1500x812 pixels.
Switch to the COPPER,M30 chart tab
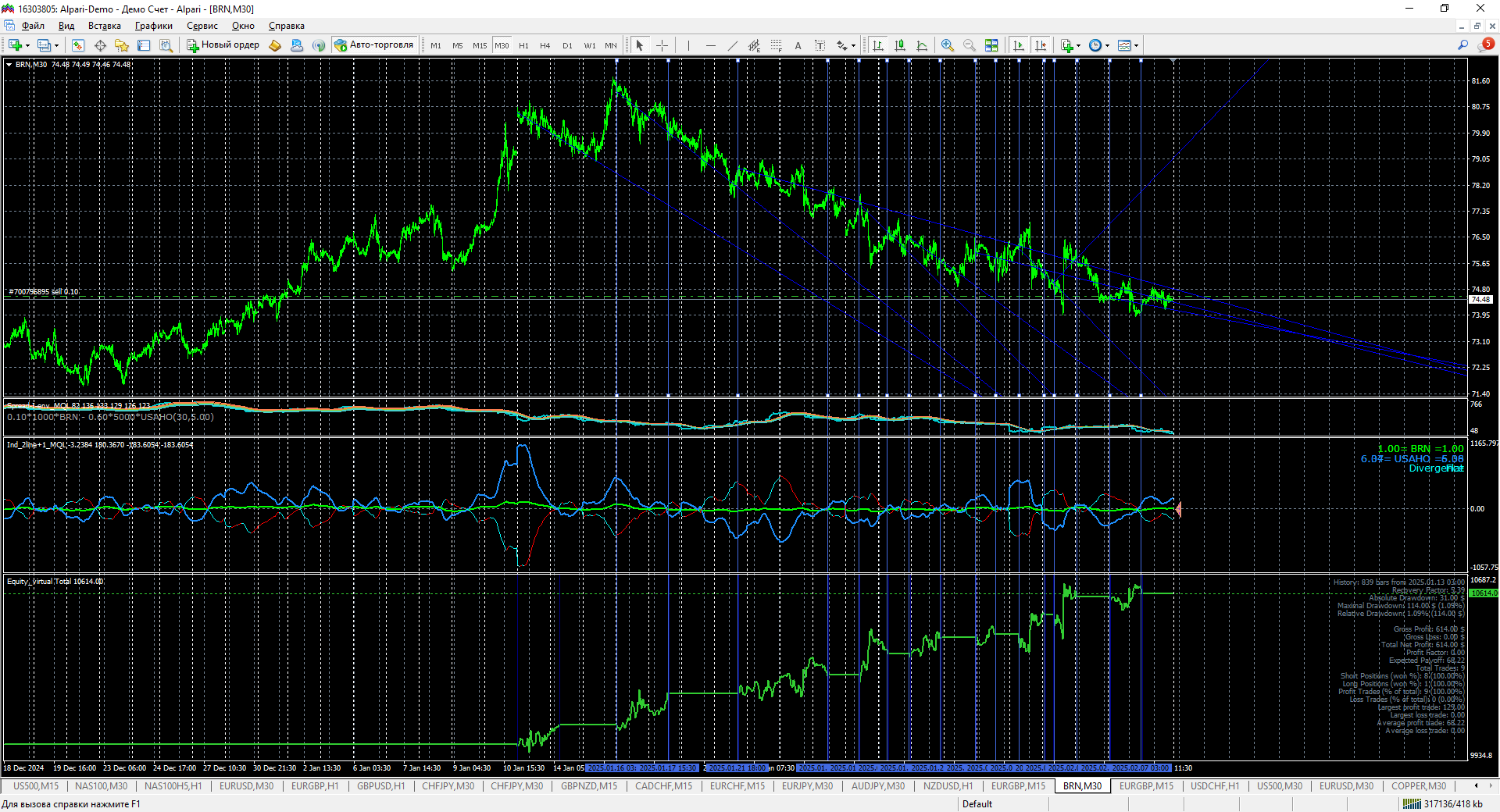pos(1419,786)
